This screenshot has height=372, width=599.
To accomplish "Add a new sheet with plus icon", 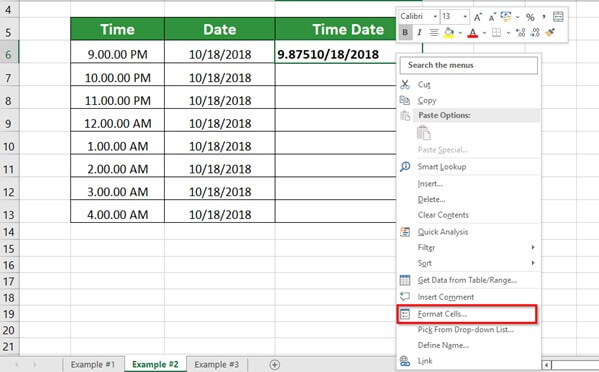I will click(274, 365).
